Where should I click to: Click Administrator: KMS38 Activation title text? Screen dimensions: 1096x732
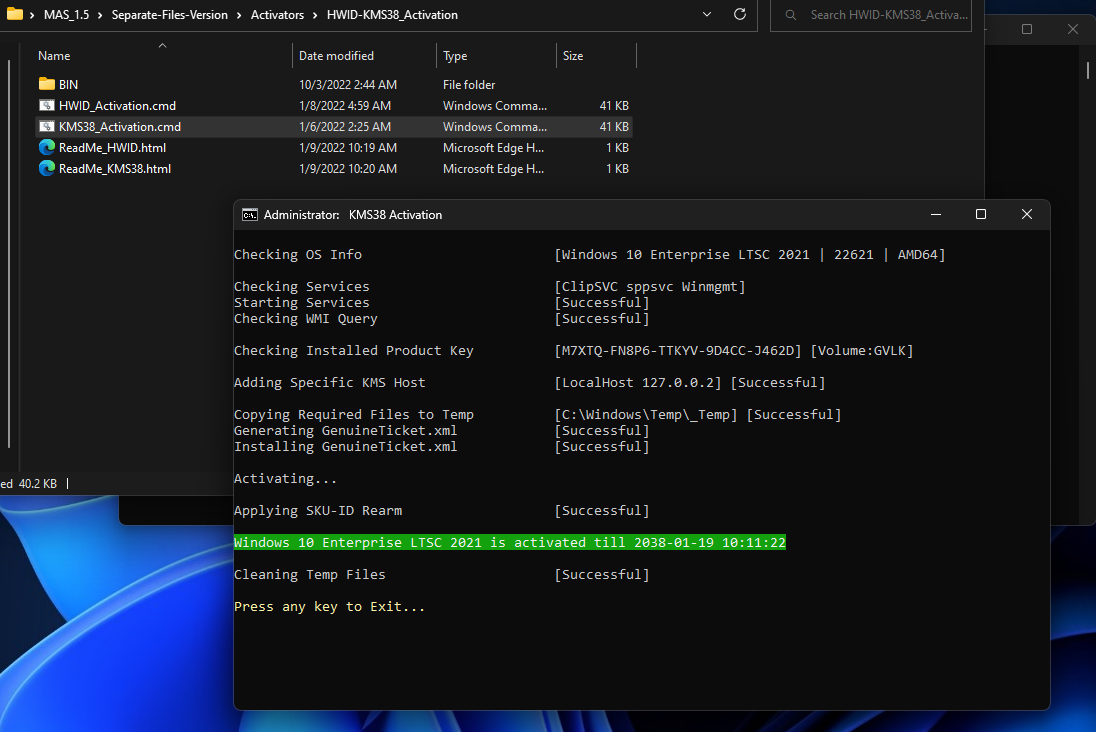coord(353,215)
